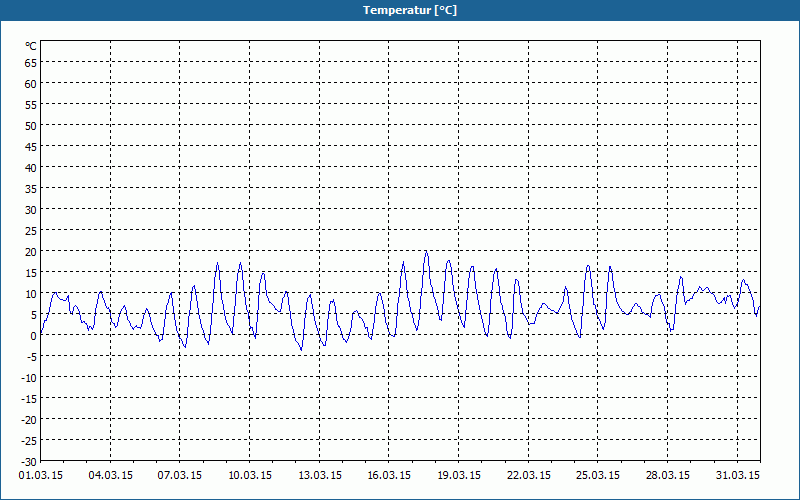Select the -5 y-axis label
This screenshot has height=500, width=800.
[32, 357]
